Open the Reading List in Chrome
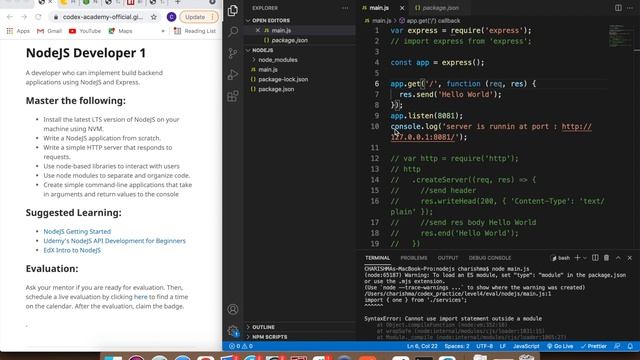Screen dimensions: 640x360 click(x=195, y=31)
